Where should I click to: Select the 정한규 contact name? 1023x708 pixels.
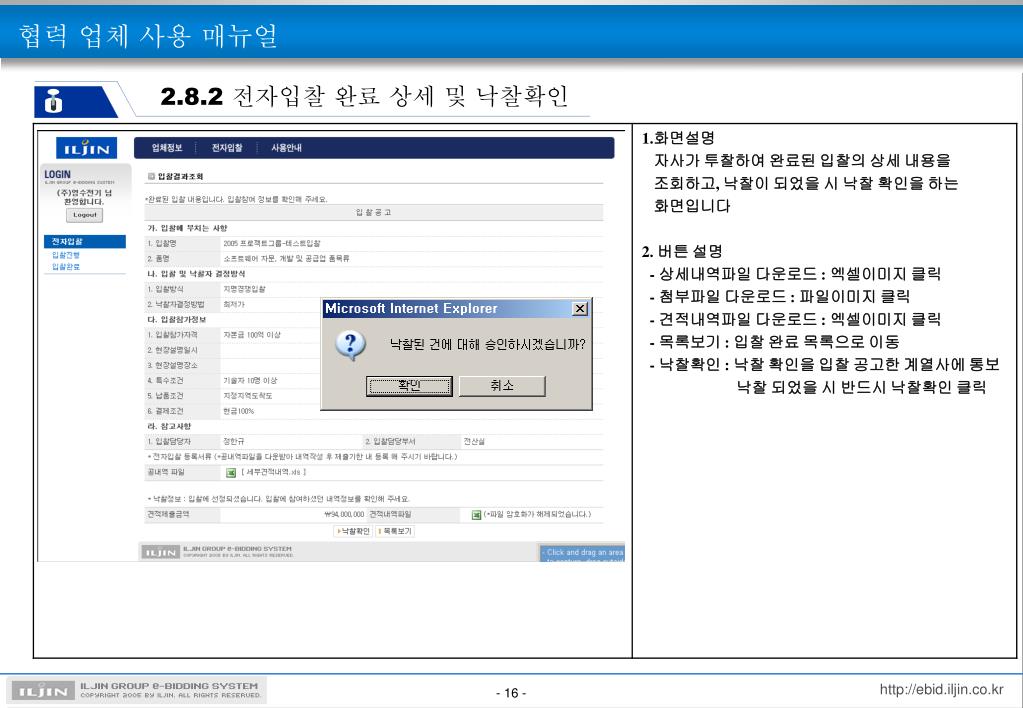pos(233,442)
